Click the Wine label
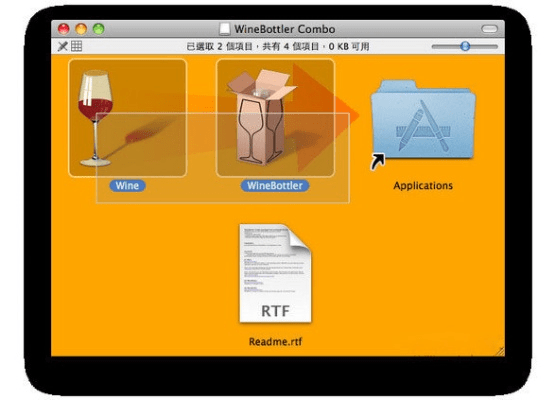This screenshot has width=555, height=400. tap(127, 185)
